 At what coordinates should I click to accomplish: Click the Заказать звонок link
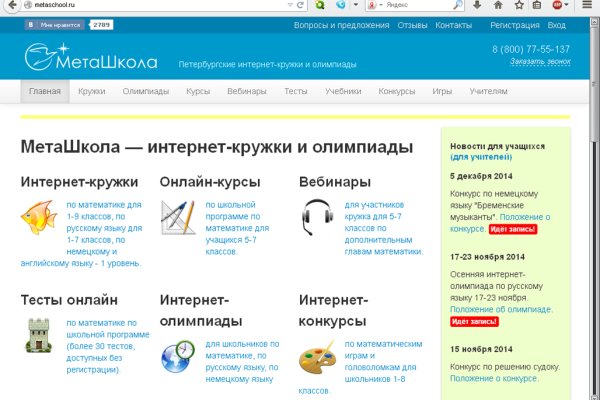[x=539, y=62]
